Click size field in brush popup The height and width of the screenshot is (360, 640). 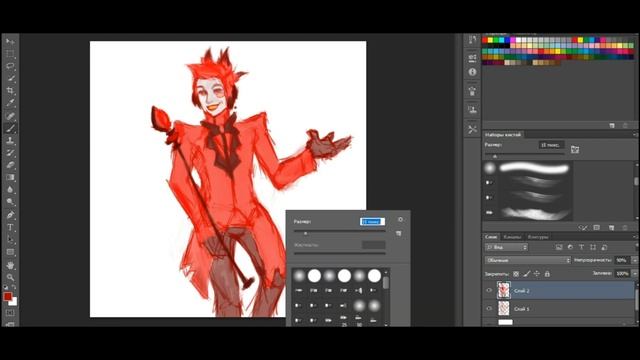pos(372,221)
